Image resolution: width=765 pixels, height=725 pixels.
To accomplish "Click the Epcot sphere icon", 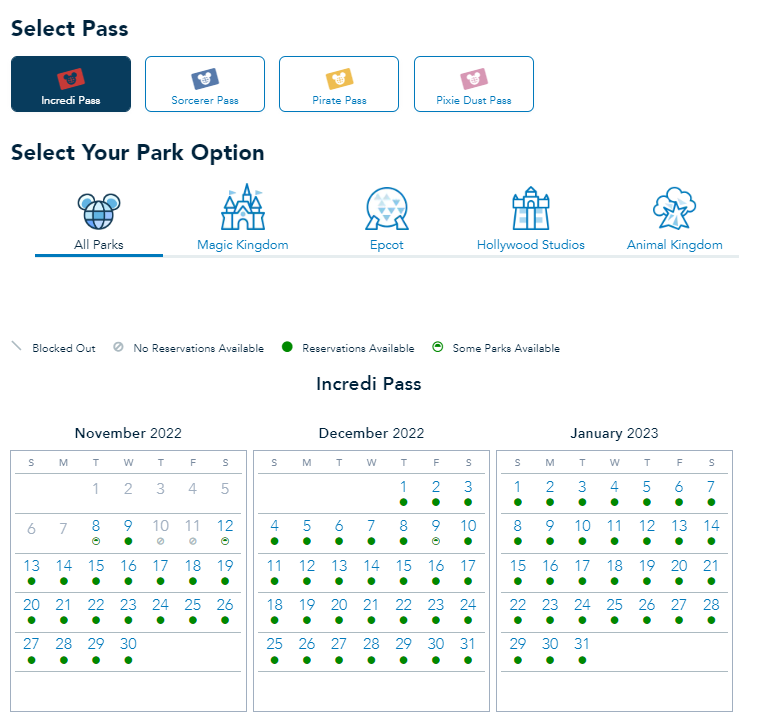I will tap(387, 208).
